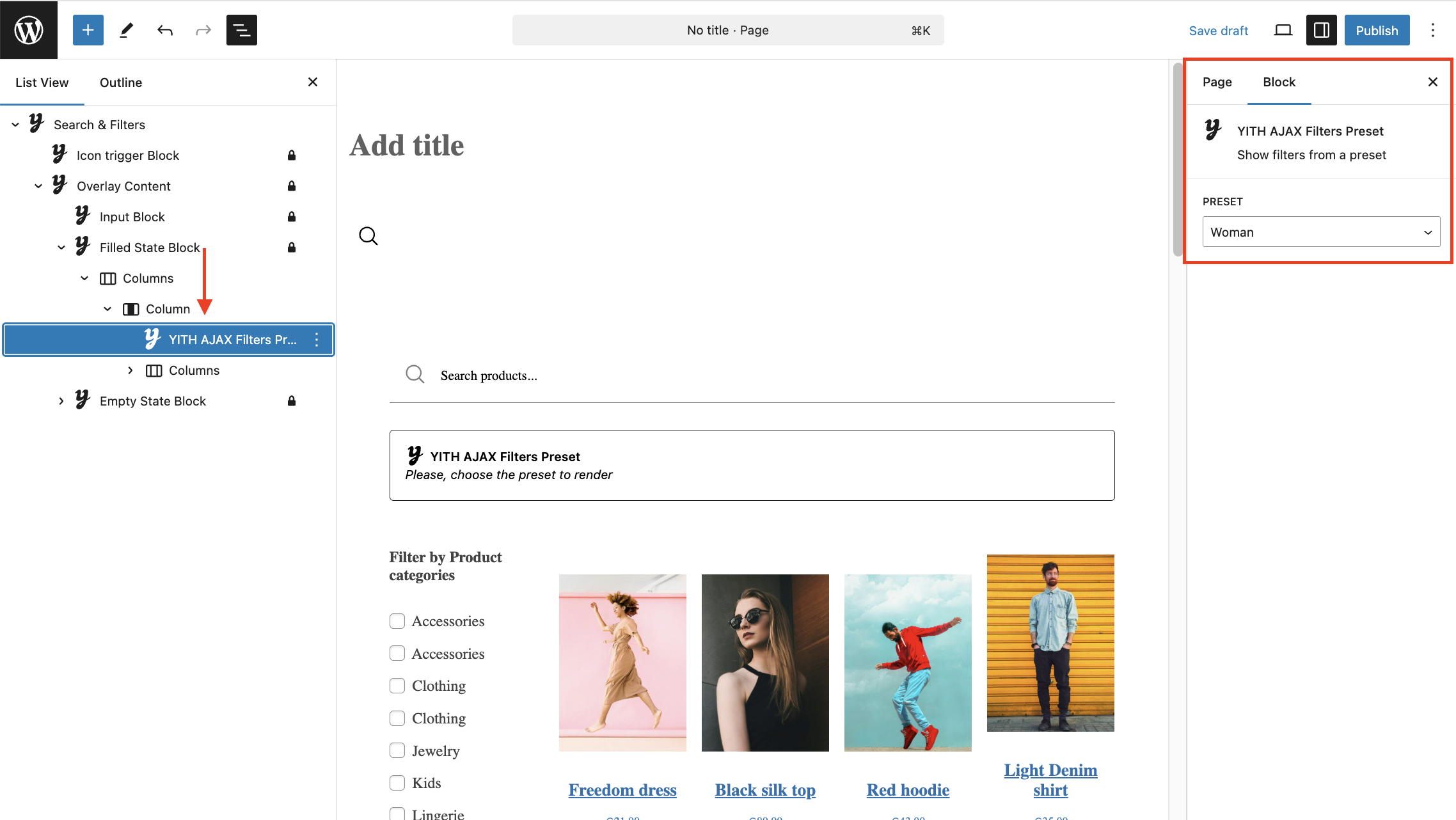
Task: Open the Preset dropdown showing Woman
Action: (x=1321, y=232)
